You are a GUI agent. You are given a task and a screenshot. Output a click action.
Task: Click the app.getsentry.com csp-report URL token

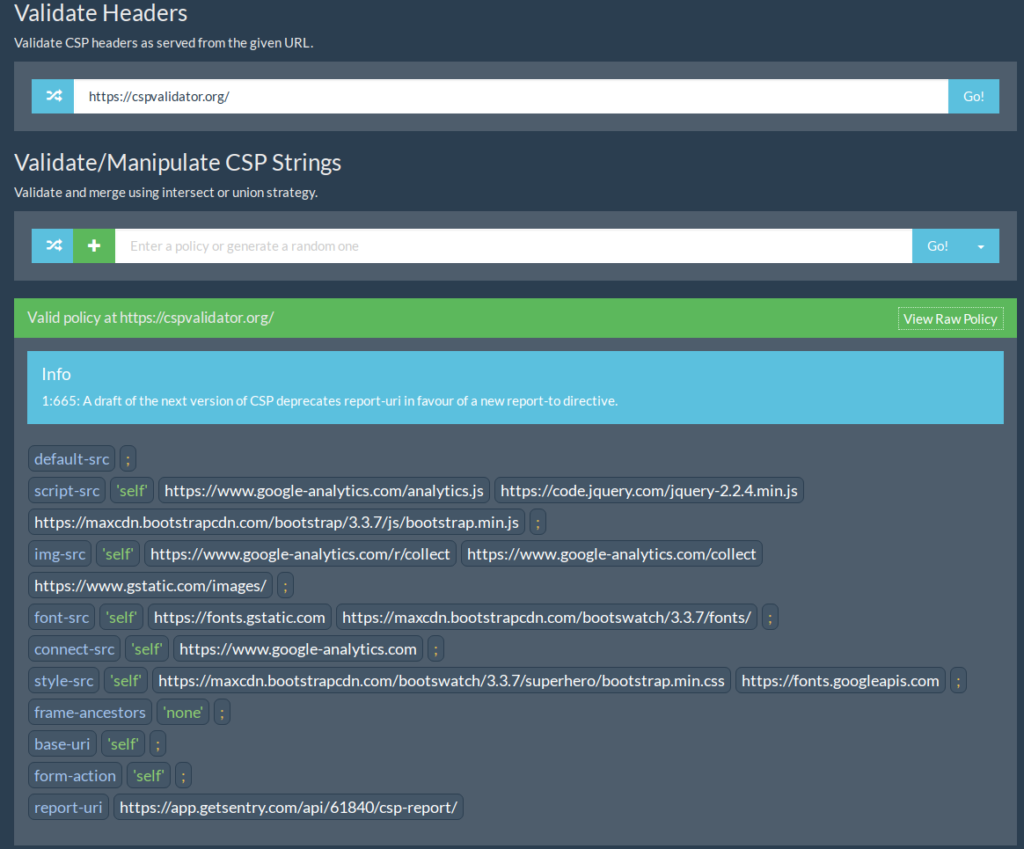point(288,807)
